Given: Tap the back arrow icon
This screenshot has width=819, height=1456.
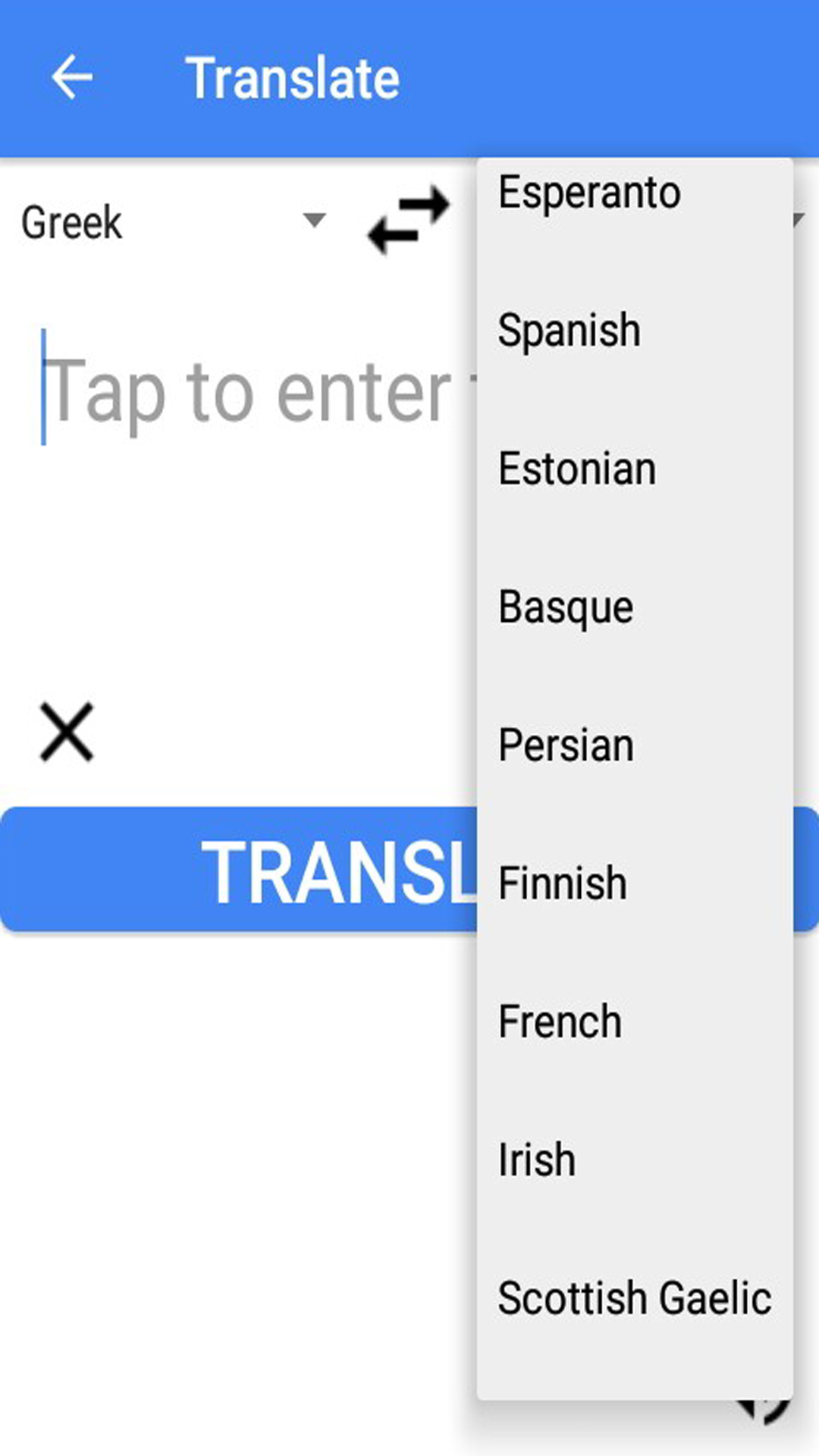Looking at the screenshot, I should 72,77.
